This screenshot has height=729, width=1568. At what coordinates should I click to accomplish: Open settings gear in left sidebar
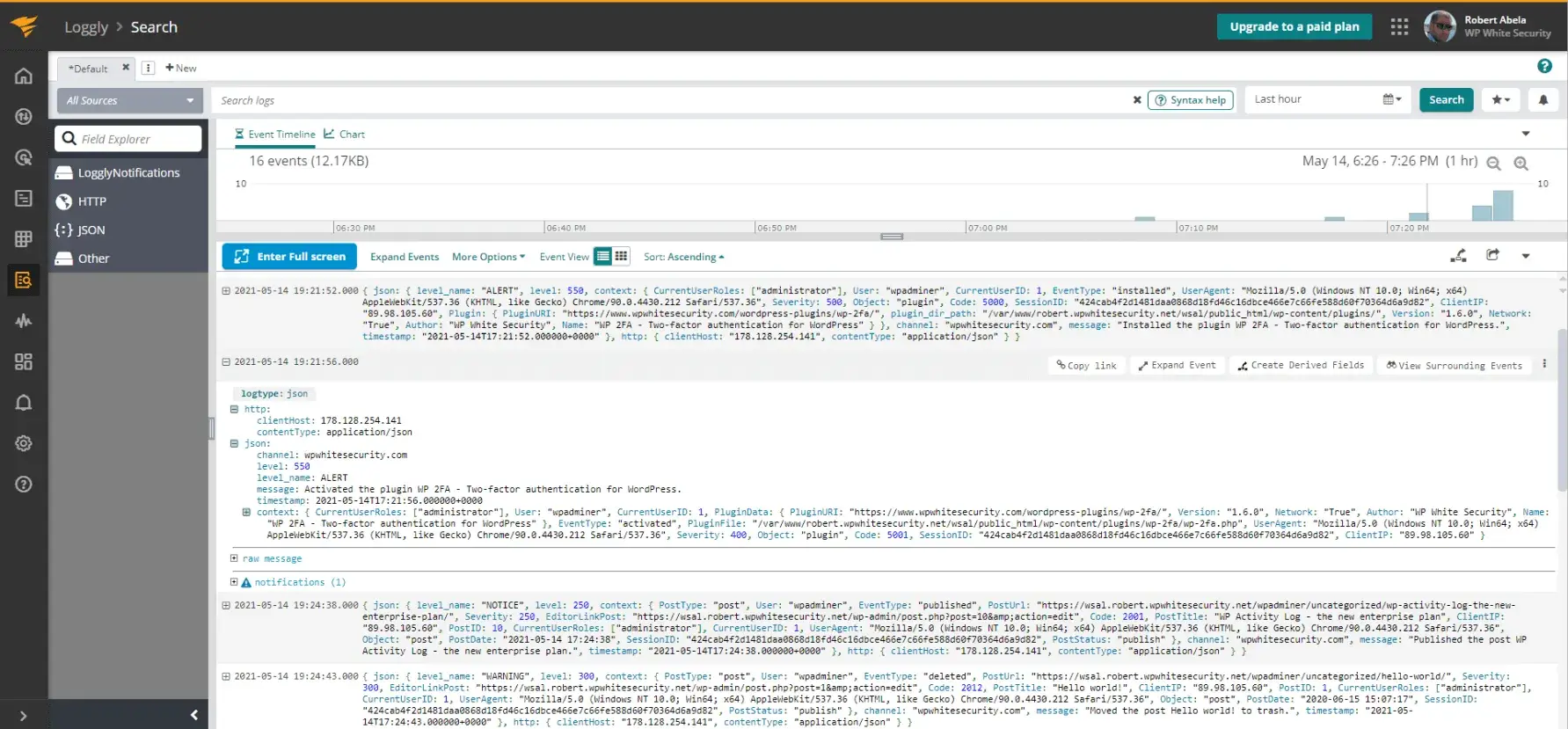click(24, 443)
